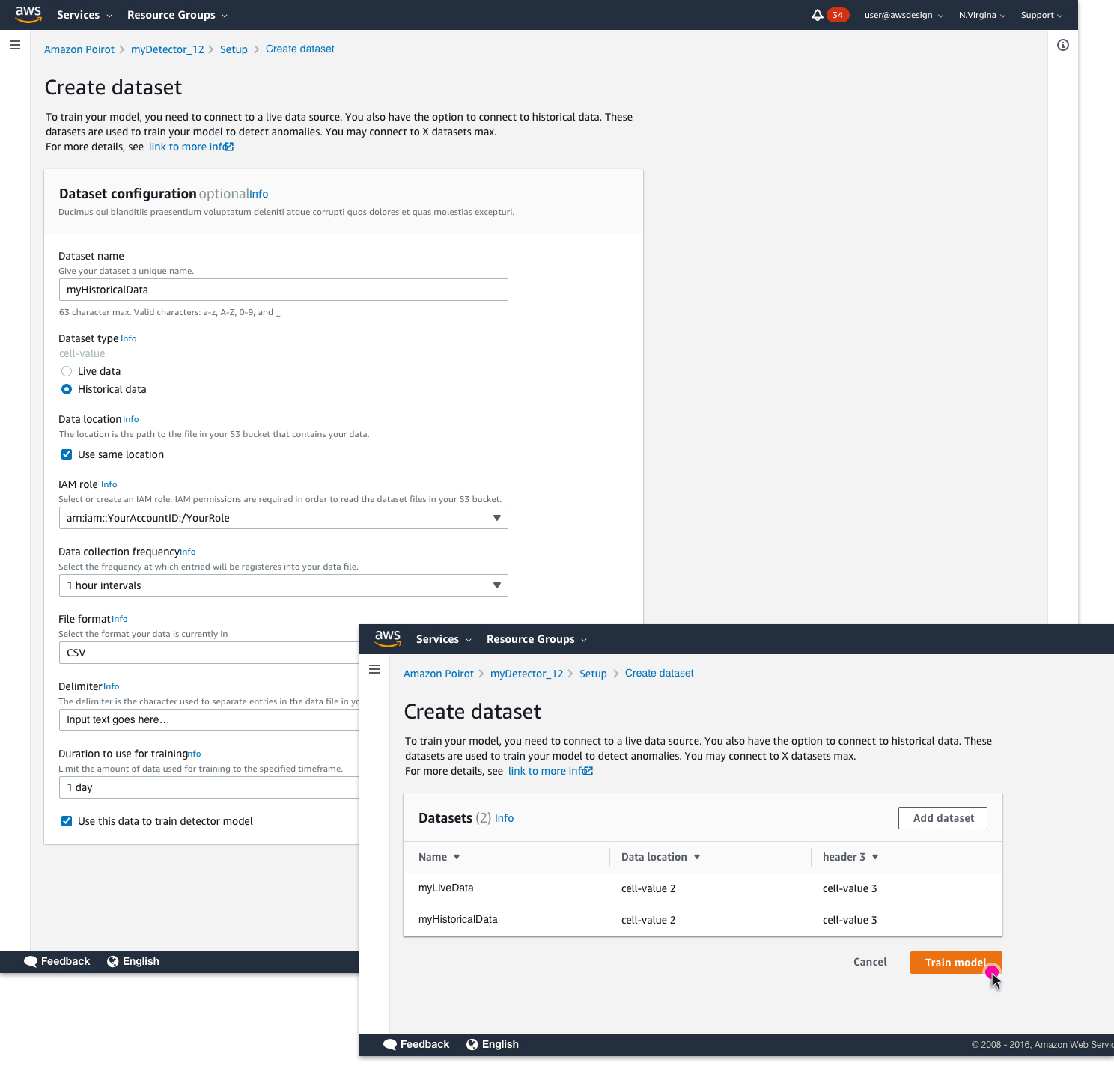Go to myDetector_12 breadcrumb in back window

pyautogui.click(x=168, y=49)
